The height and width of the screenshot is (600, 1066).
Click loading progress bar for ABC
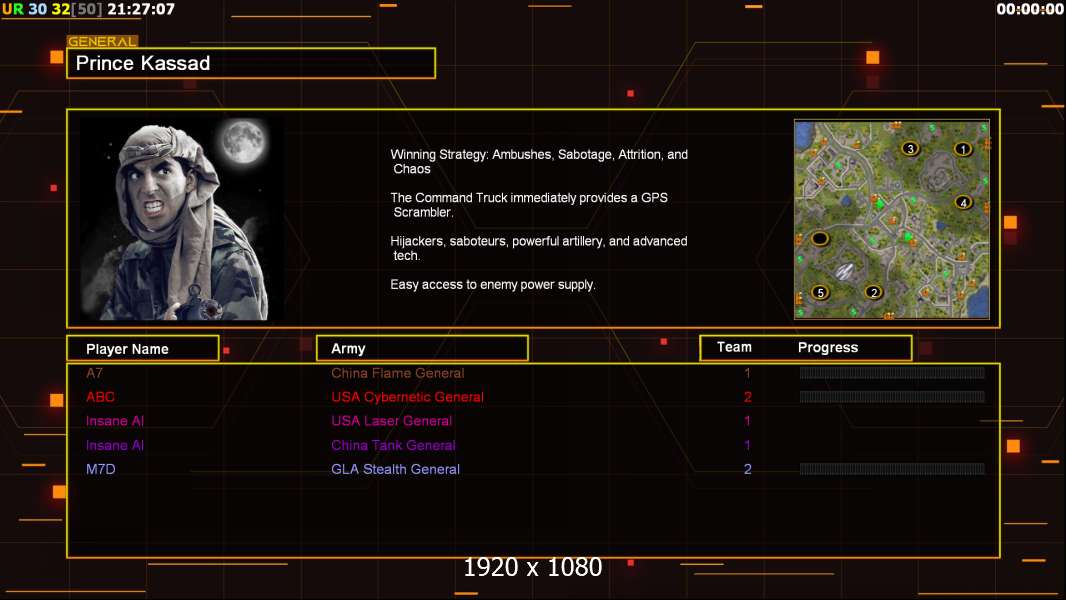coord(892,396)
